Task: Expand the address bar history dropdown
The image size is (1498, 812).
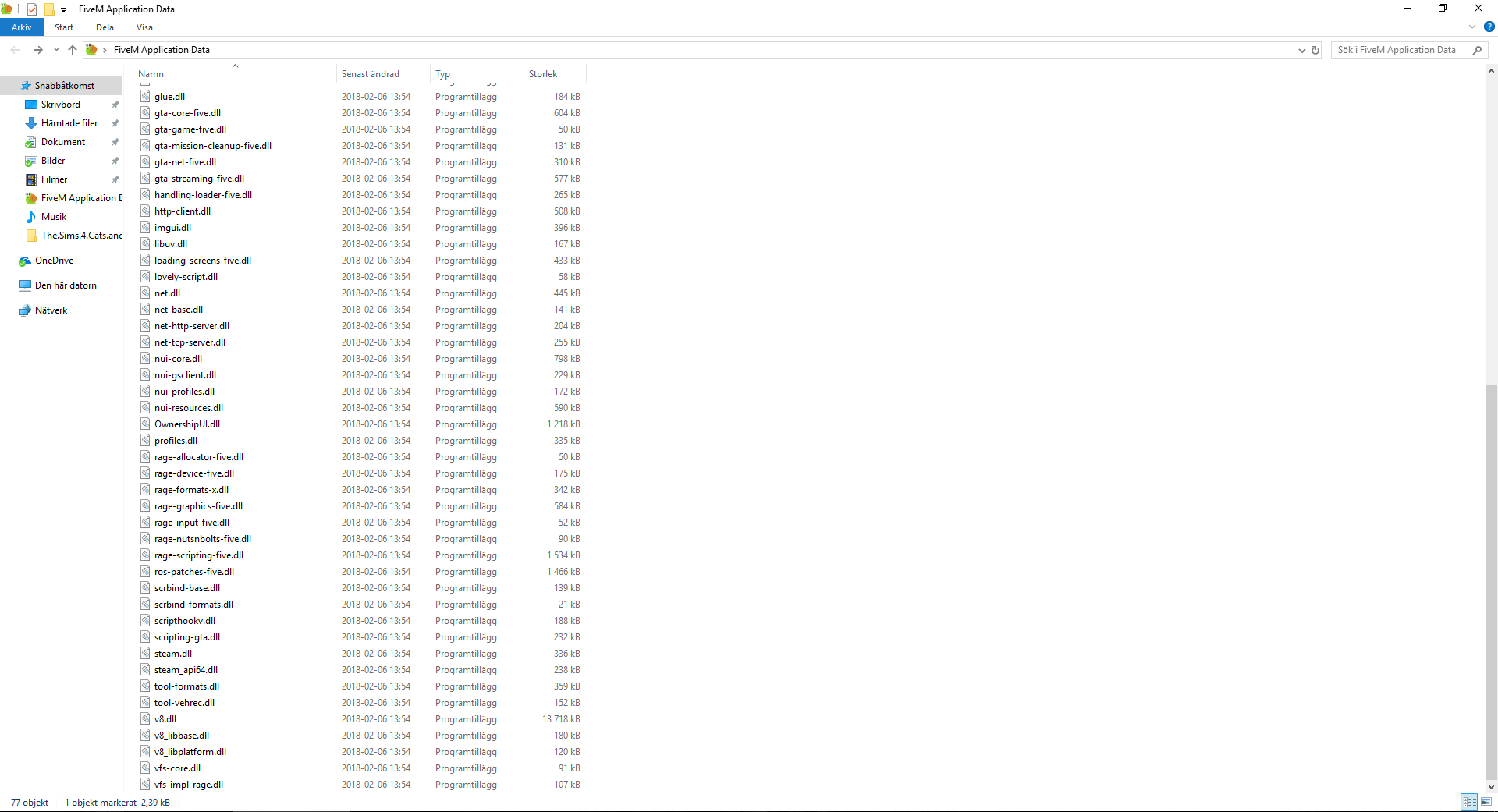Action: pos(1301,50)
